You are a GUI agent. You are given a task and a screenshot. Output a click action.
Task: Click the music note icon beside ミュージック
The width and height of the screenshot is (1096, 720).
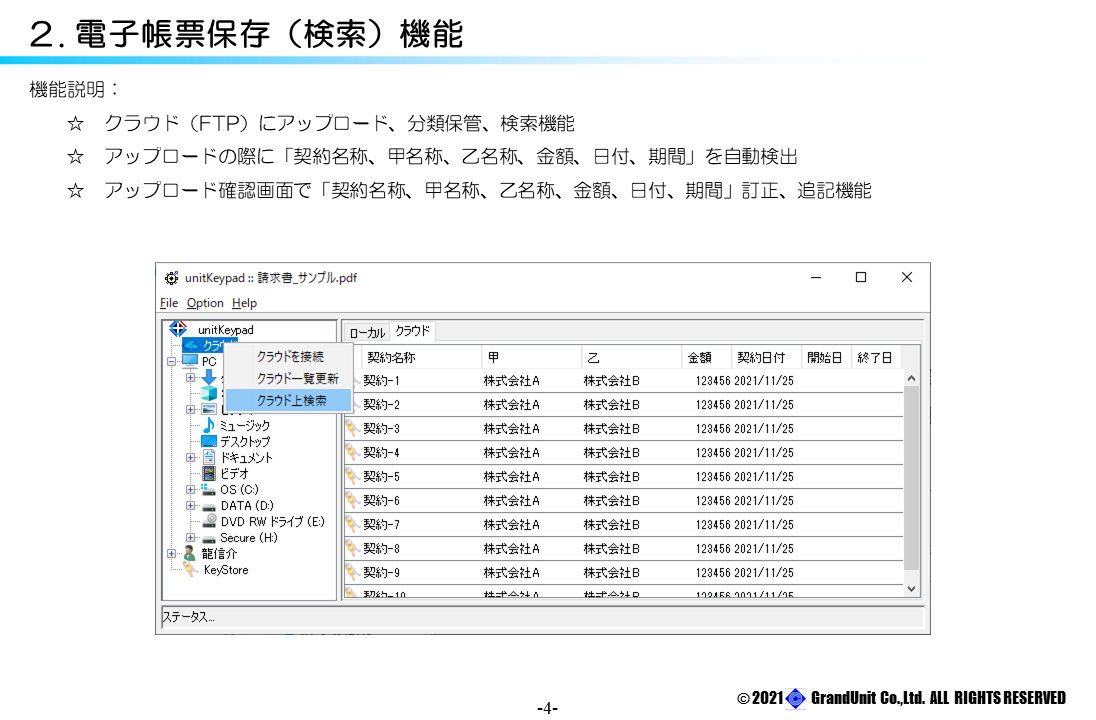[x=208, y=425]
